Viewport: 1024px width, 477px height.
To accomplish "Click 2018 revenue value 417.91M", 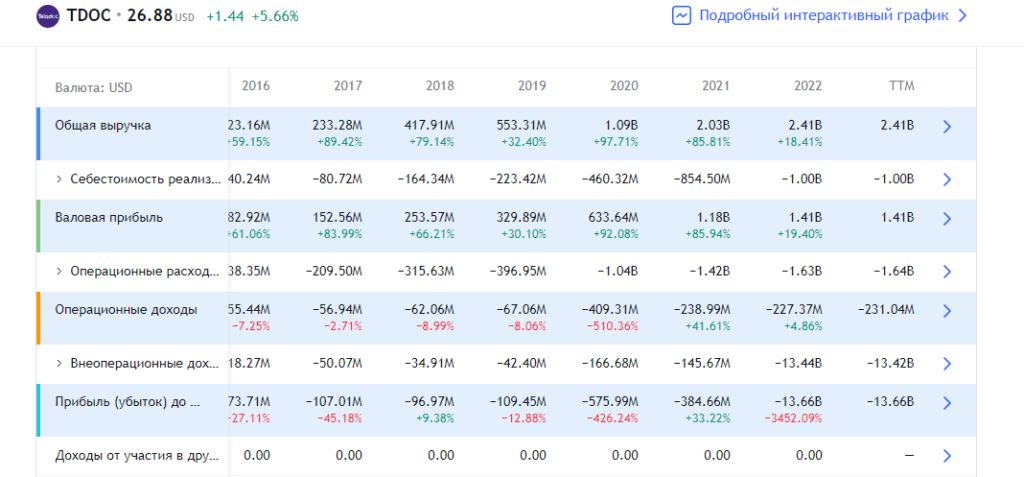I will (429, 125).
